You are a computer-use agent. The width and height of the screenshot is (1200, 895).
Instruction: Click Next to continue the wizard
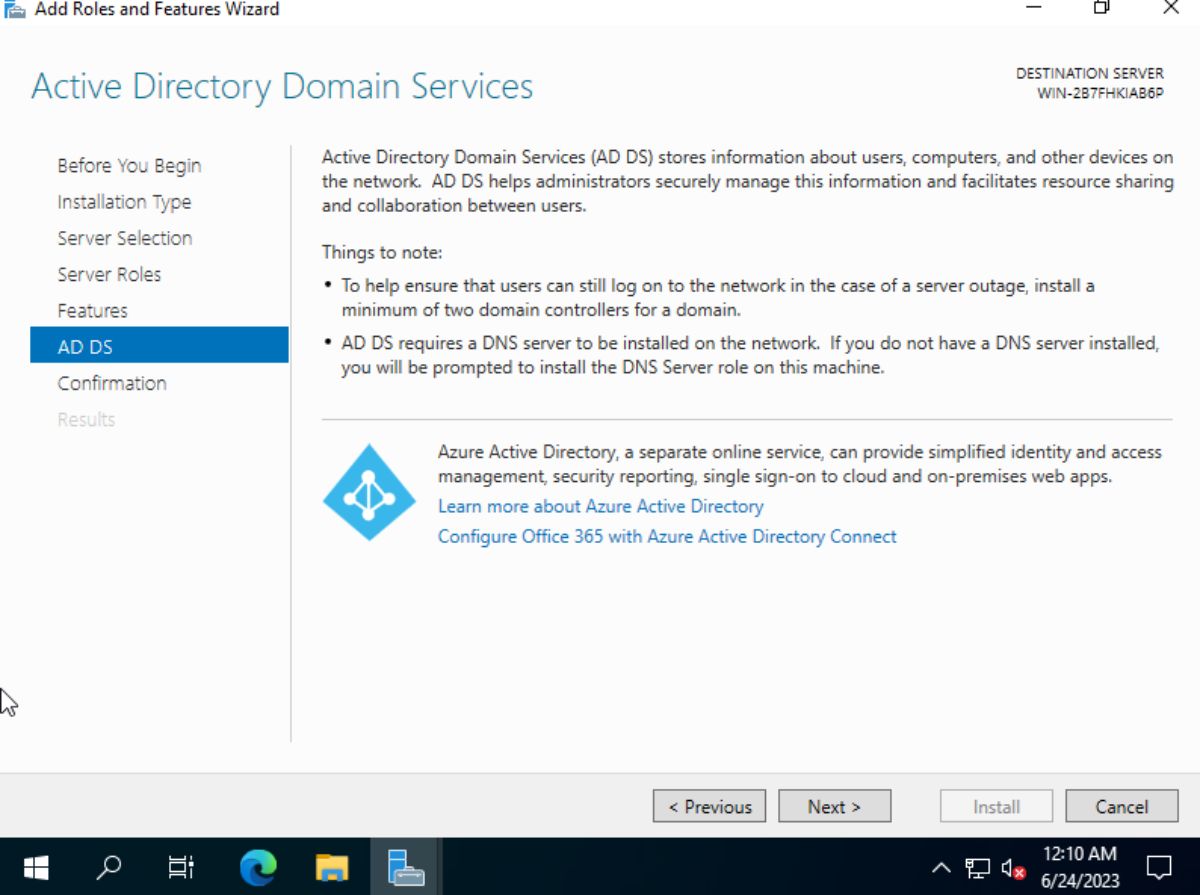pyautogui.click(x=834, y=806)
